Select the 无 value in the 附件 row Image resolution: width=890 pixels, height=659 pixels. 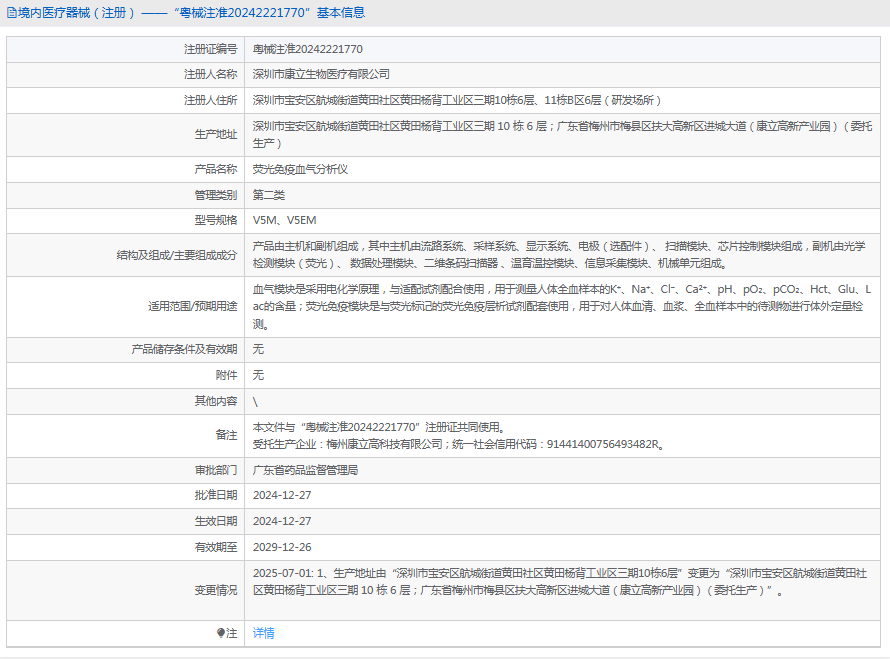tap(258, 375)
